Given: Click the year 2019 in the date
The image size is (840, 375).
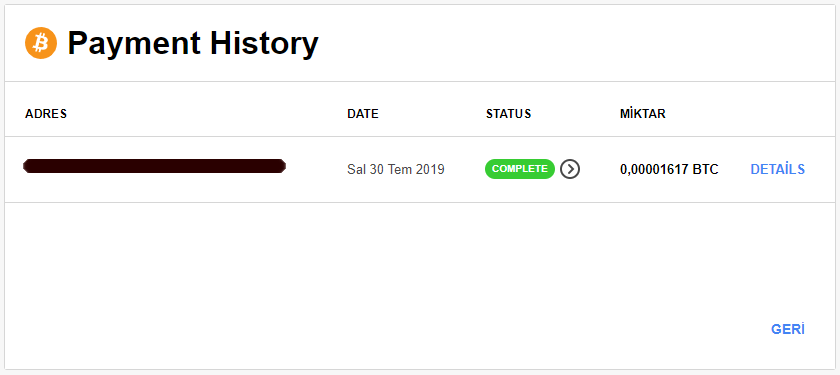Looking at the screenshot, I should coord(430,170).
